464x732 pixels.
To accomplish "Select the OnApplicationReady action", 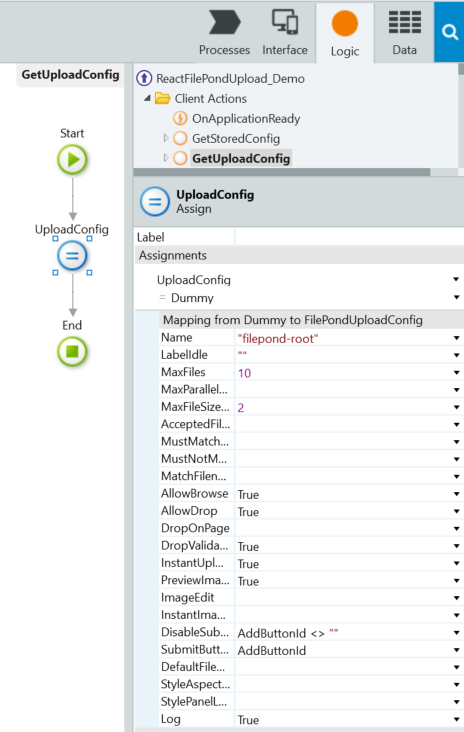I will click(246, 119).
